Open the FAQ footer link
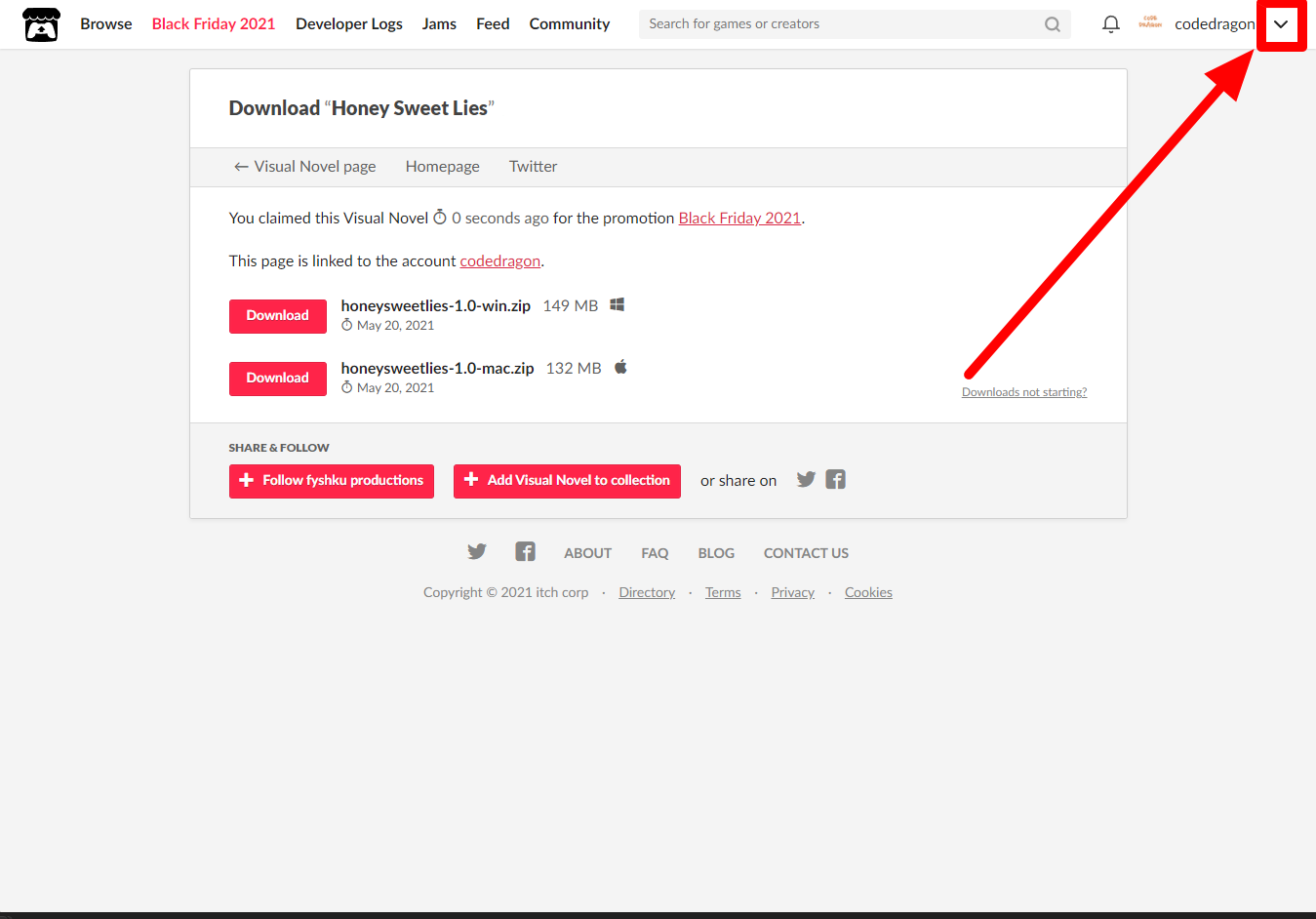1316x919 pixels. (x=655, y=553)
